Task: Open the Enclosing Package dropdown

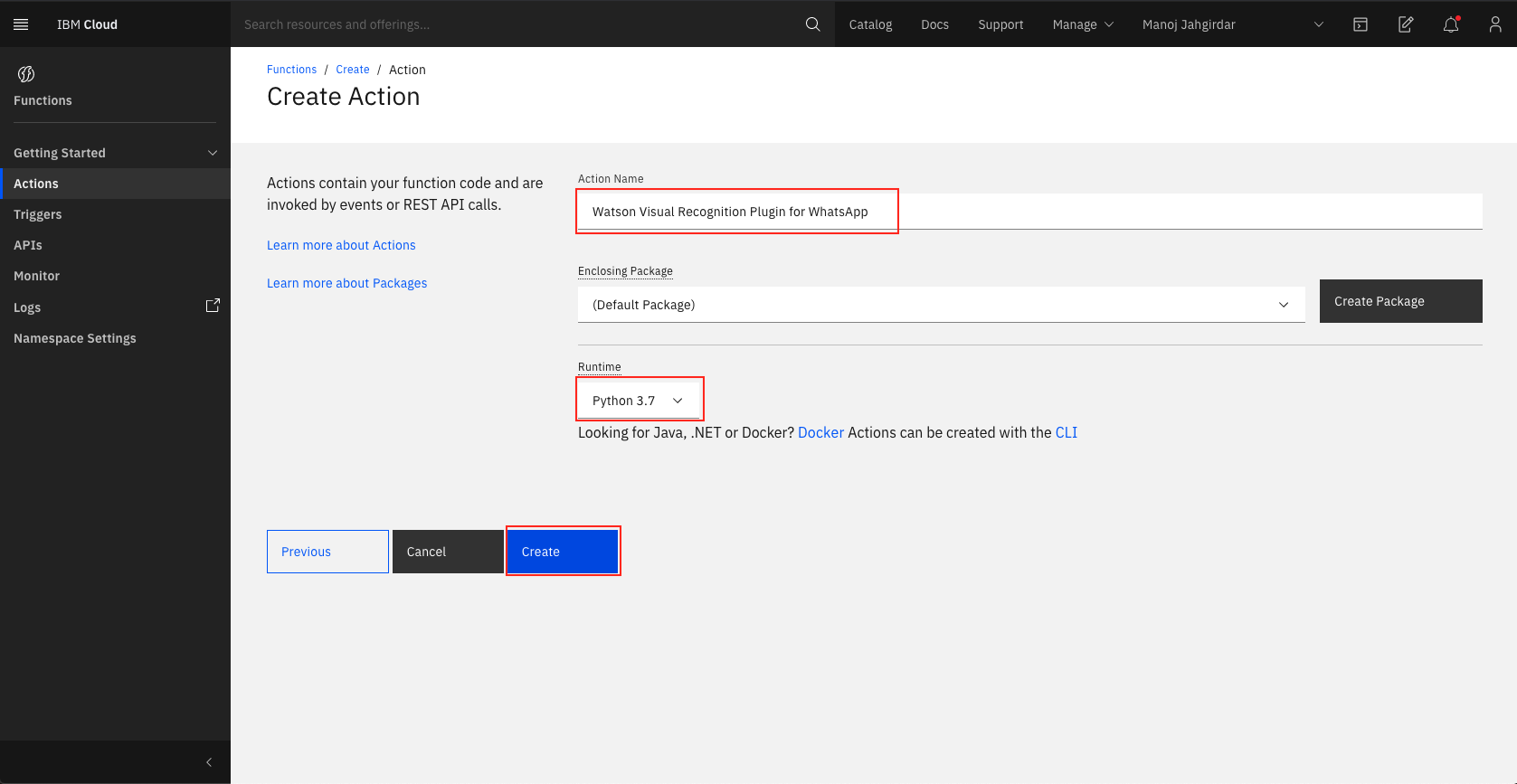Action: pos(941,305)
